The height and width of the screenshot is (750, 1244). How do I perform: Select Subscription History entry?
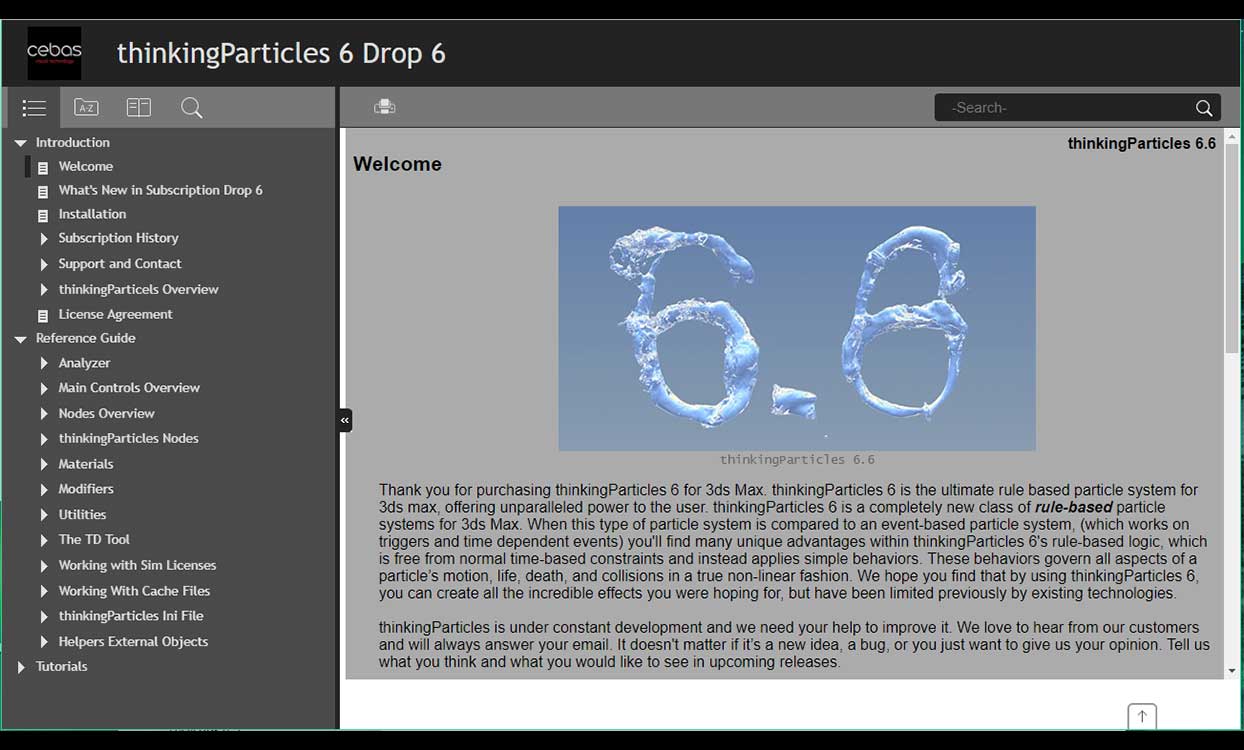[118, 238]
